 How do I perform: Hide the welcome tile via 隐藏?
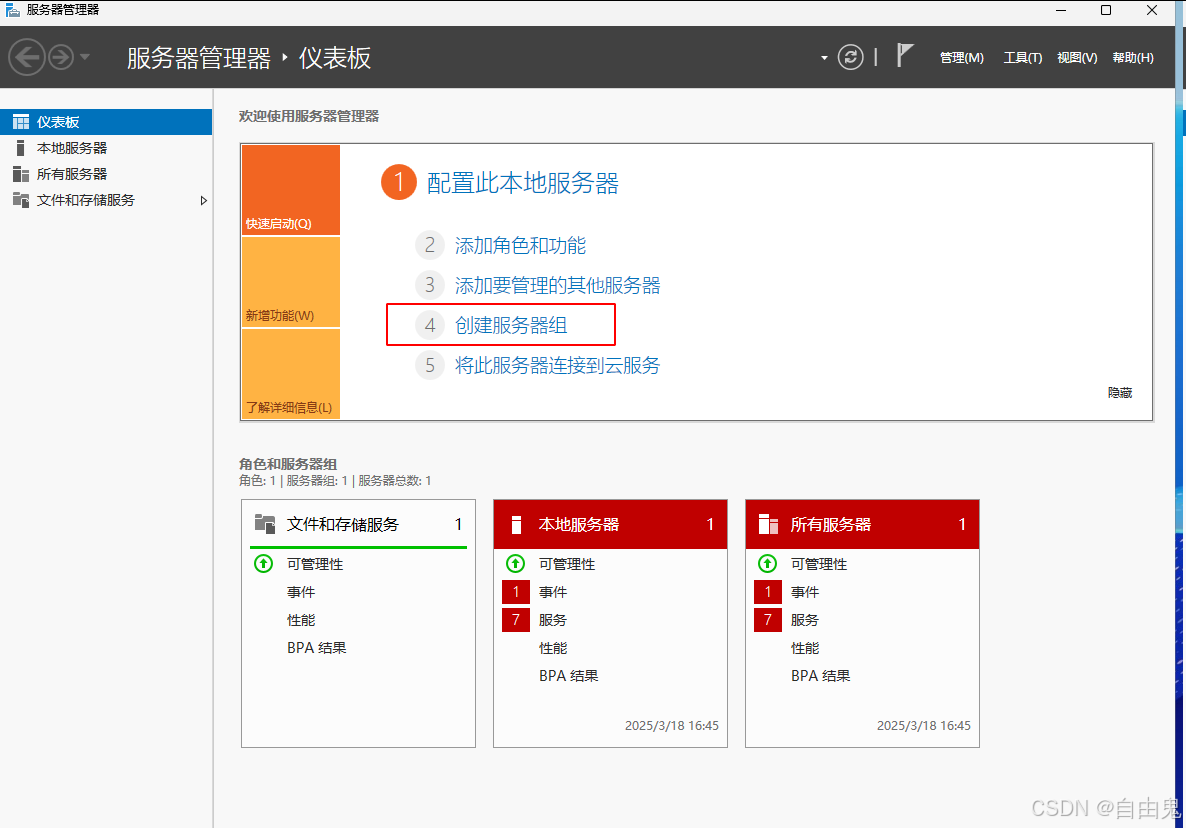pyautogui.click(x=1120, y=392)
